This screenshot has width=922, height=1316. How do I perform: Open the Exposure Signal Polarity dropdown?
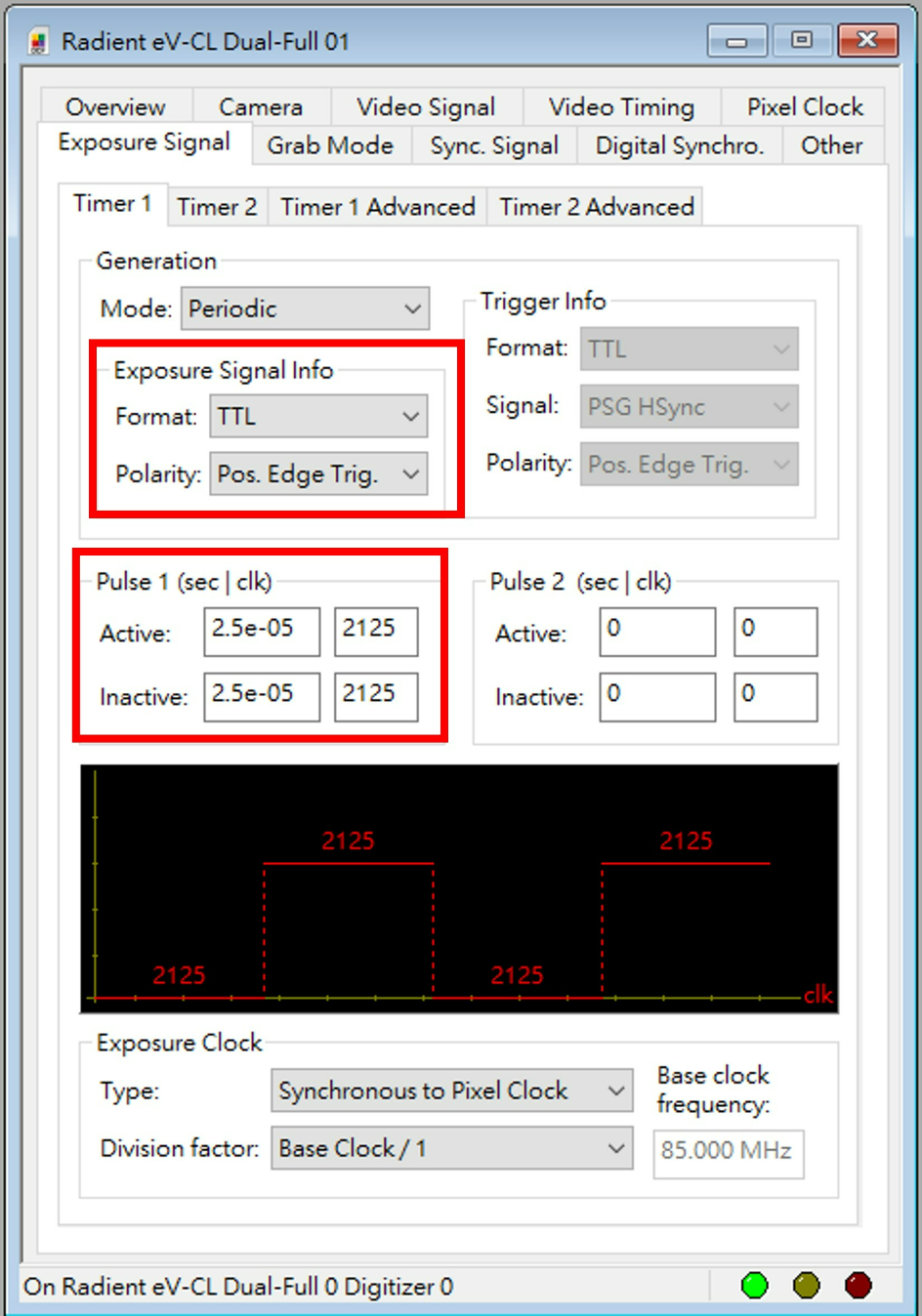point(318,474)
